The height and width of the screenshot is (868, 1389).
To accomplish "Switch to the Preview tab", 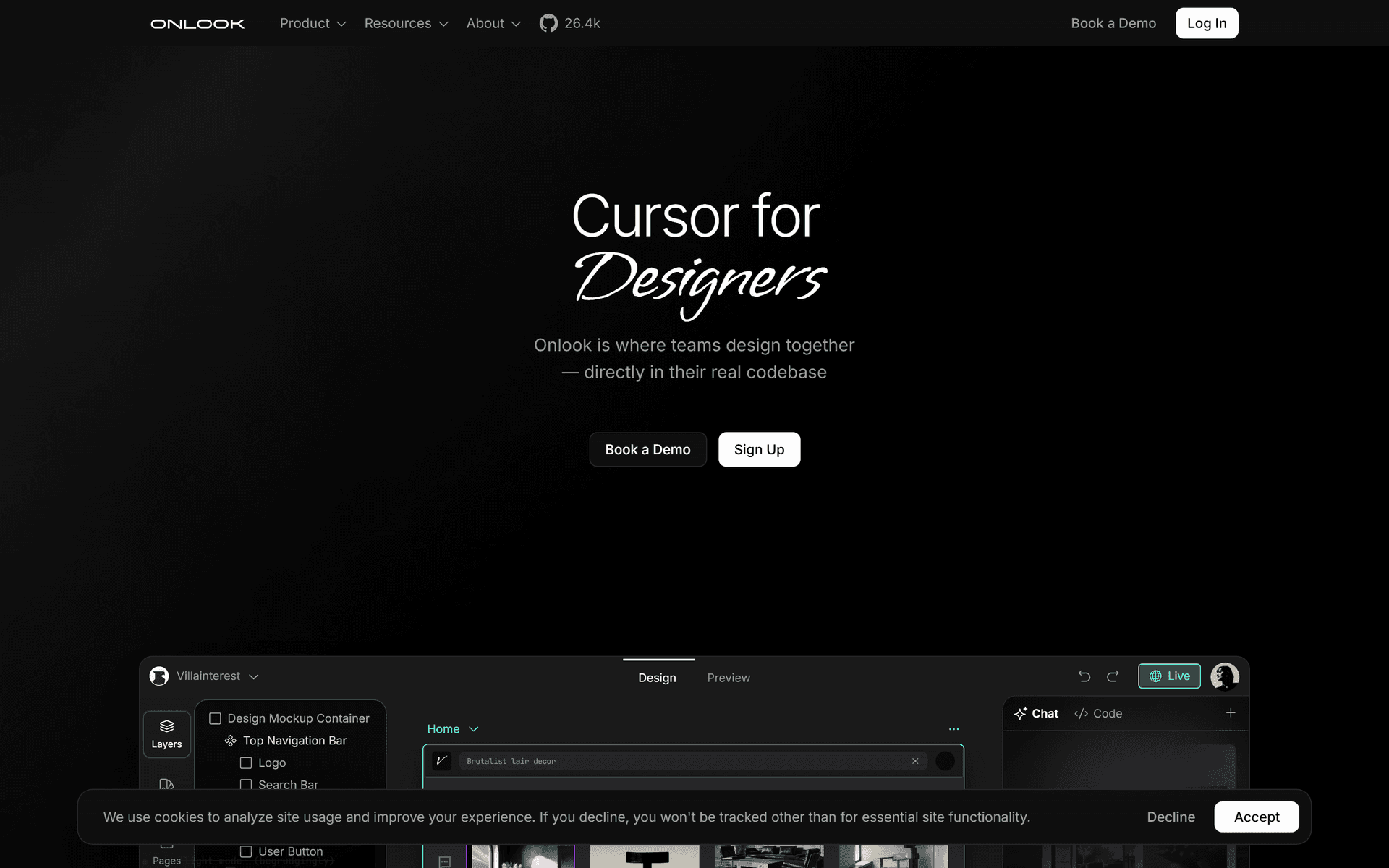I will pyautogui.click(x=729, y=678).
